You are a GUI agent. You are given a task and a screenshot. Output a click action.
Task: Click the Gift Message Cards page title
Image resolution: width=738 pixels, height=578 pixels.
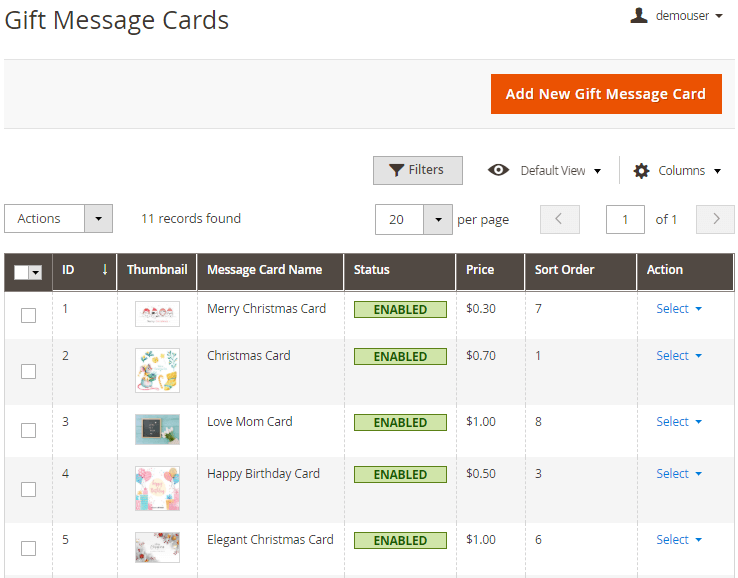(x=116, y=20)
